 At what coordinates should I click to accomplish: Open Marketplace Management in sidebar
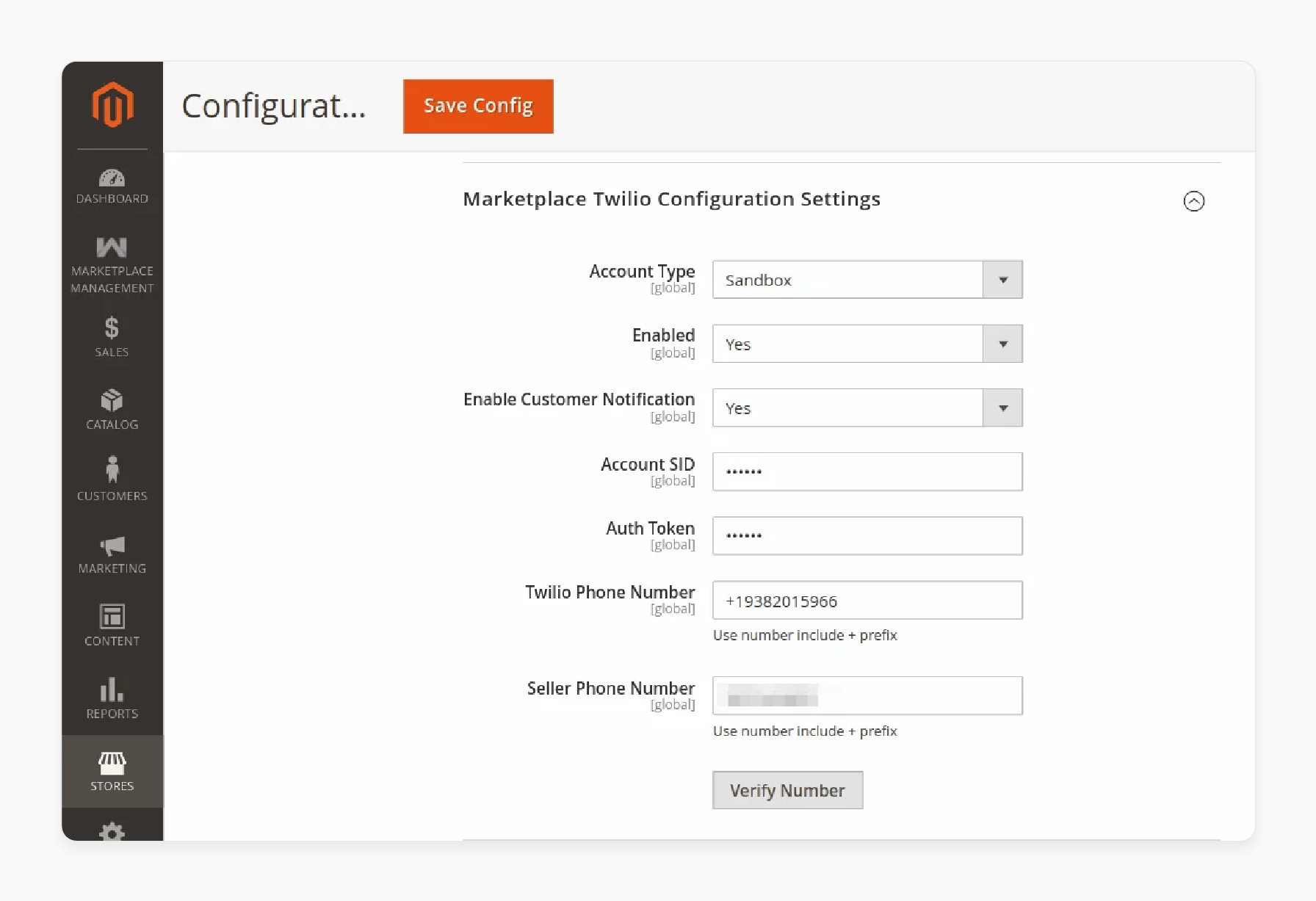[112, 264]
